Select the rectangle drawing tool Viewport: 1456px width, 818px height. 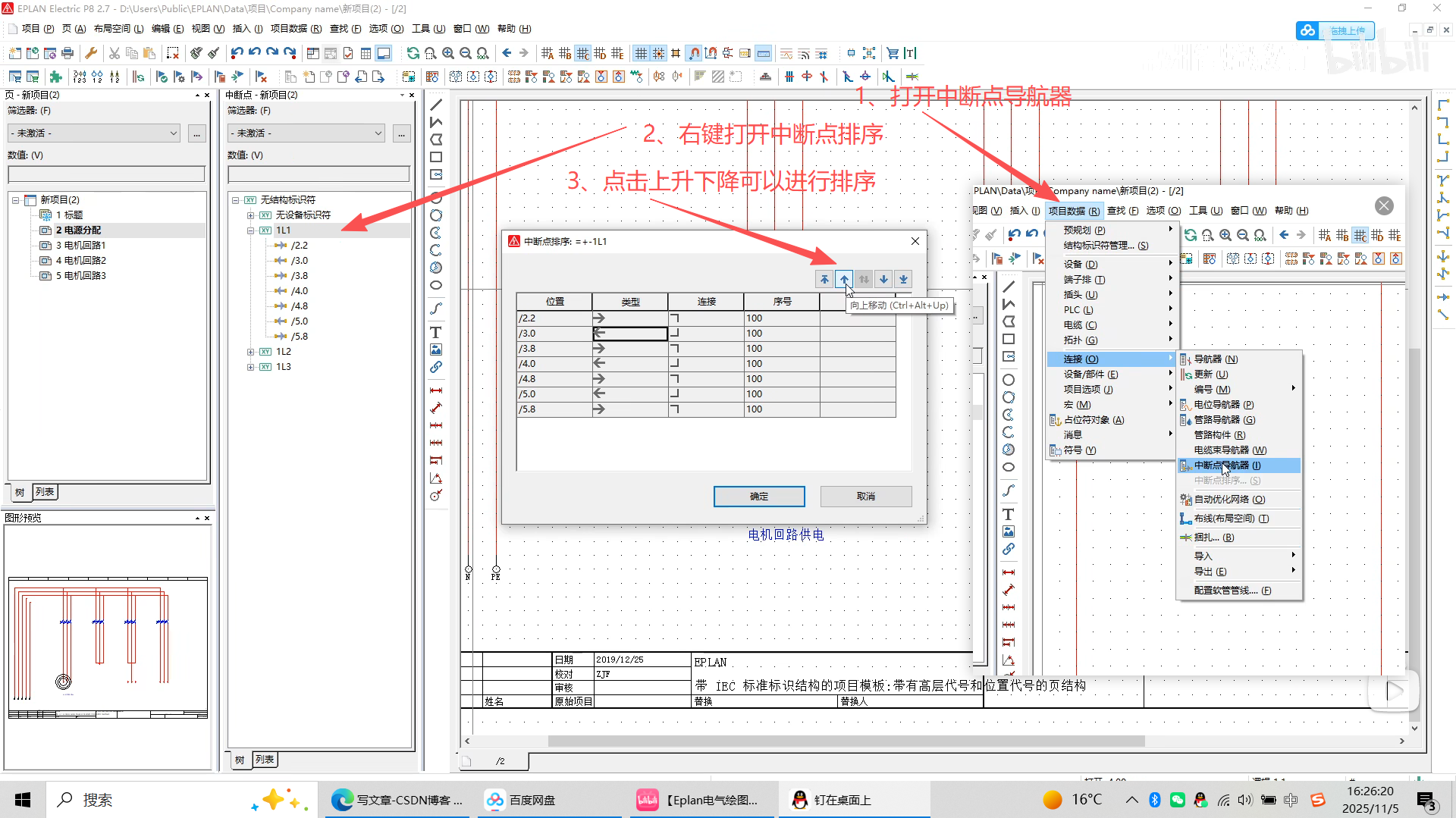(x=436, y=157)
